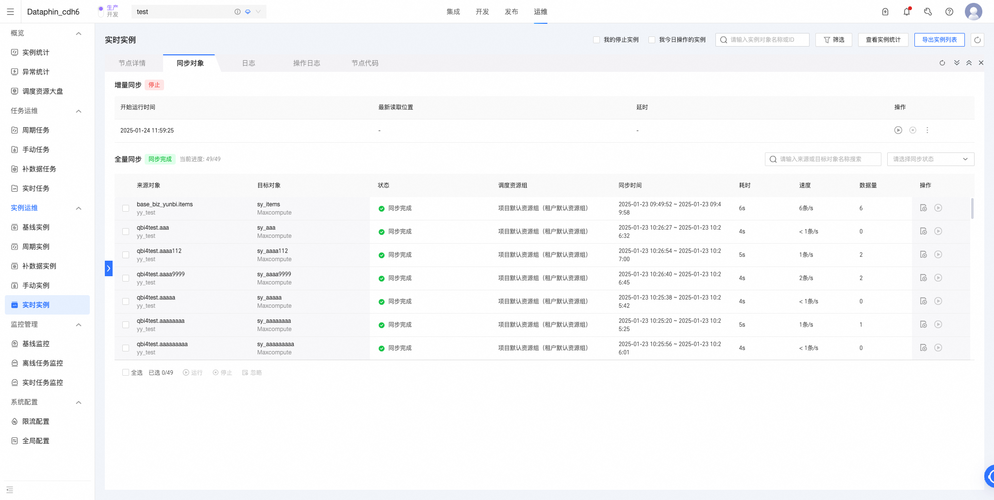This screenshot has width=994, height=500.
Task: Click the 查看实例统计 button
Action: 884,40
